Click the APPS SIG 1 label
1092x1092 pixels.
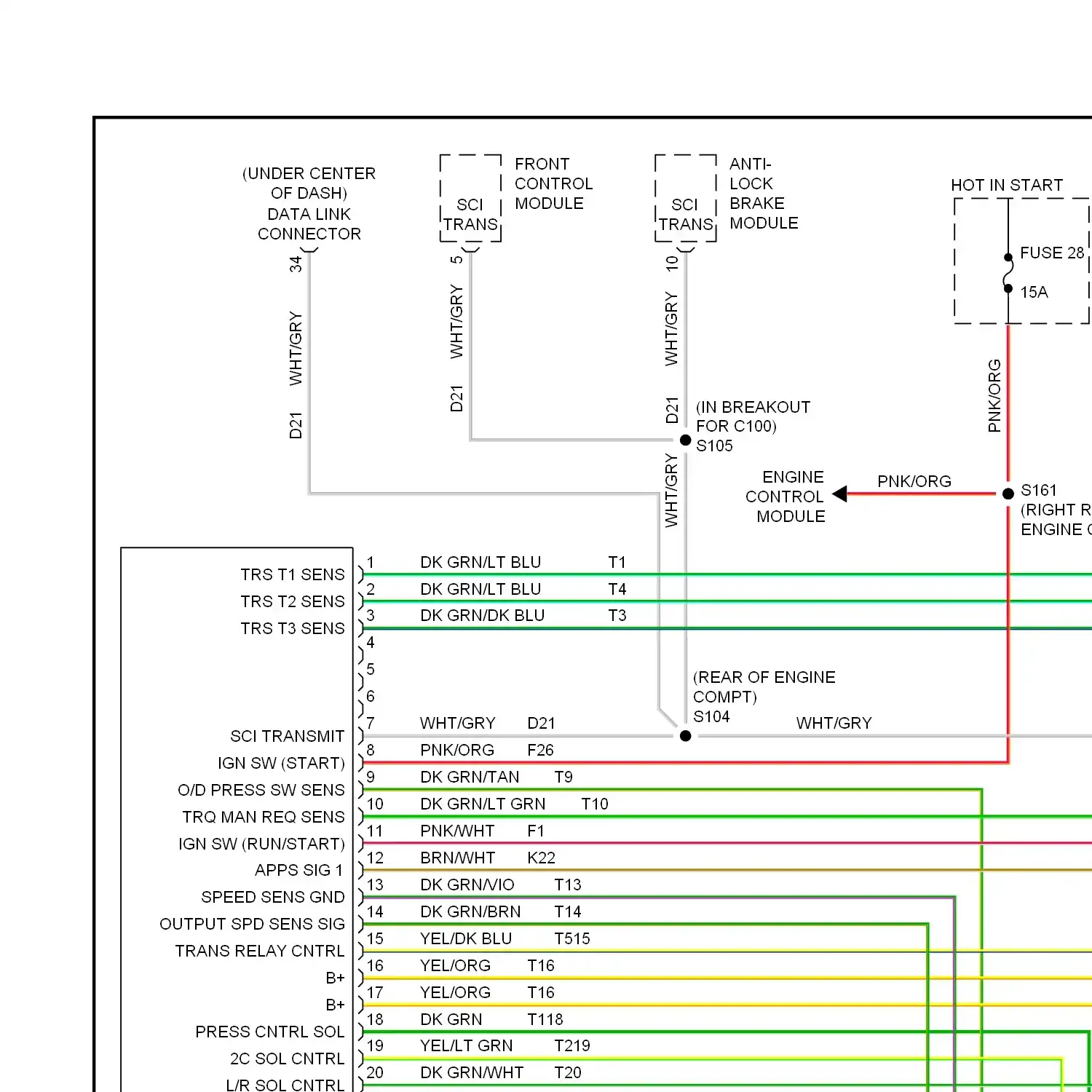[x=298, y=870]
